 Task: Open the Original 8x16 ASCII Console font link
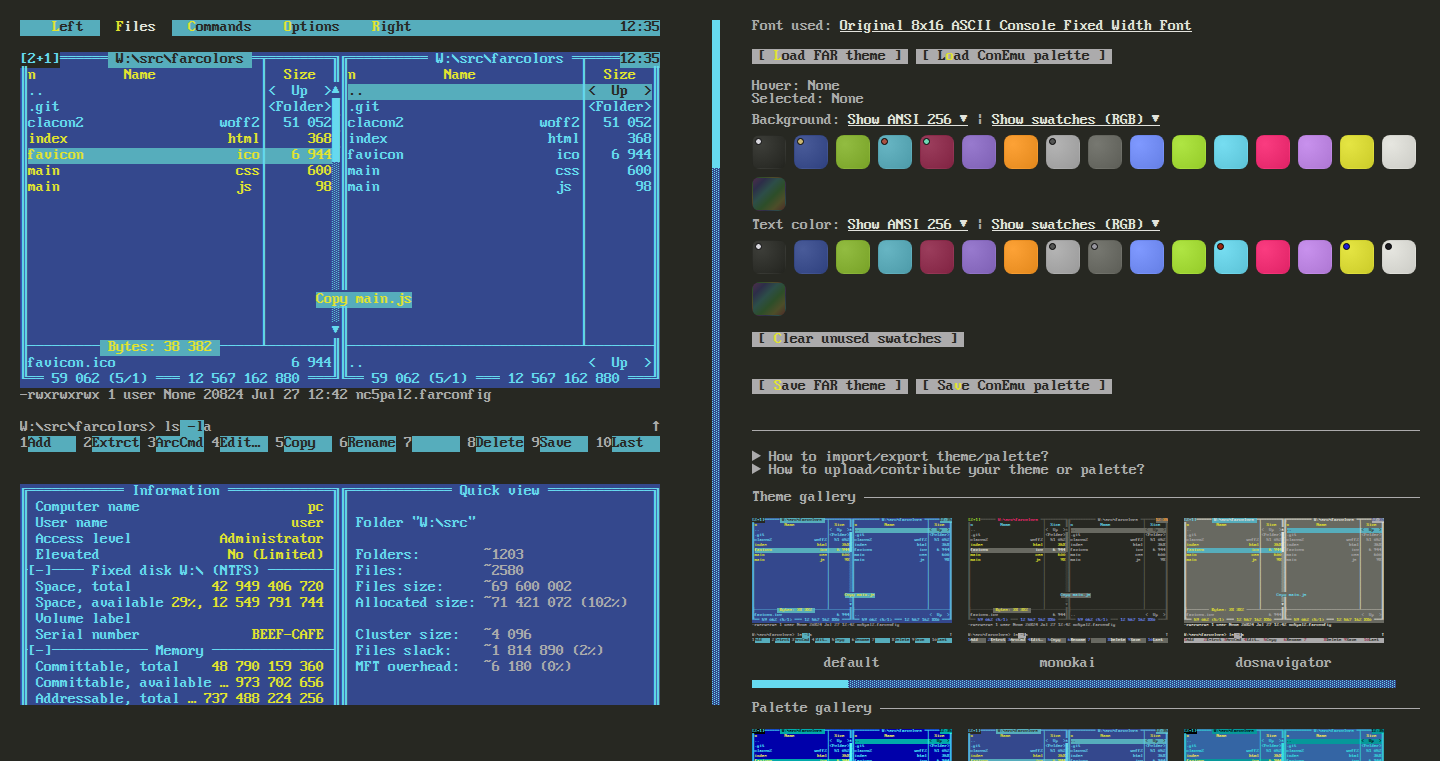(1015, 26)
